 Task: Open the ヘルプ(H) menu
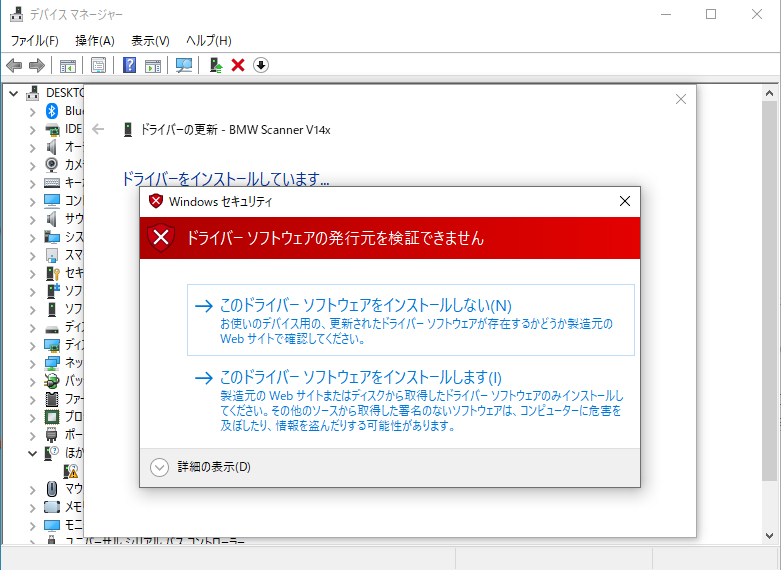(209, 41)
